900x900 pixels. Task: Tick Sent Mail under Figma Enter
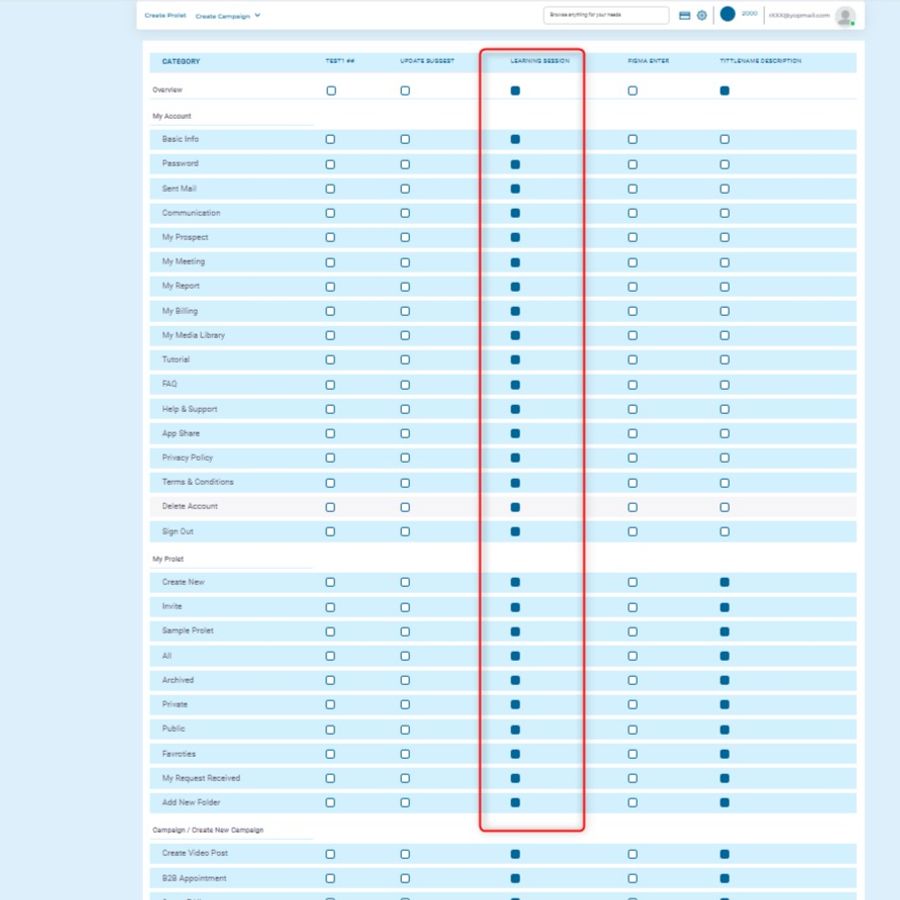[x=632, y=188]
